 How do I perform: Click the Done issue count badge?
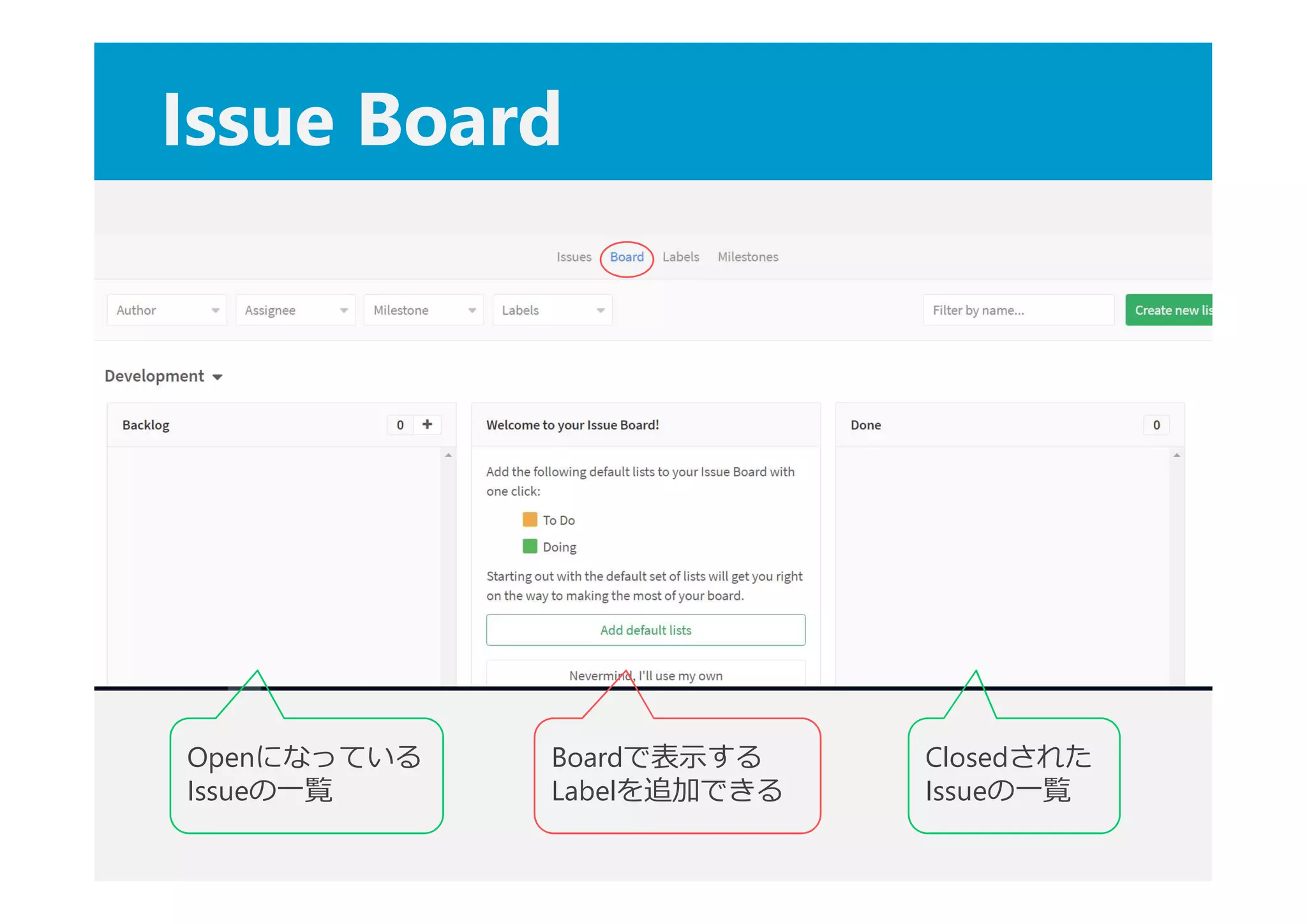point(1156,425)
